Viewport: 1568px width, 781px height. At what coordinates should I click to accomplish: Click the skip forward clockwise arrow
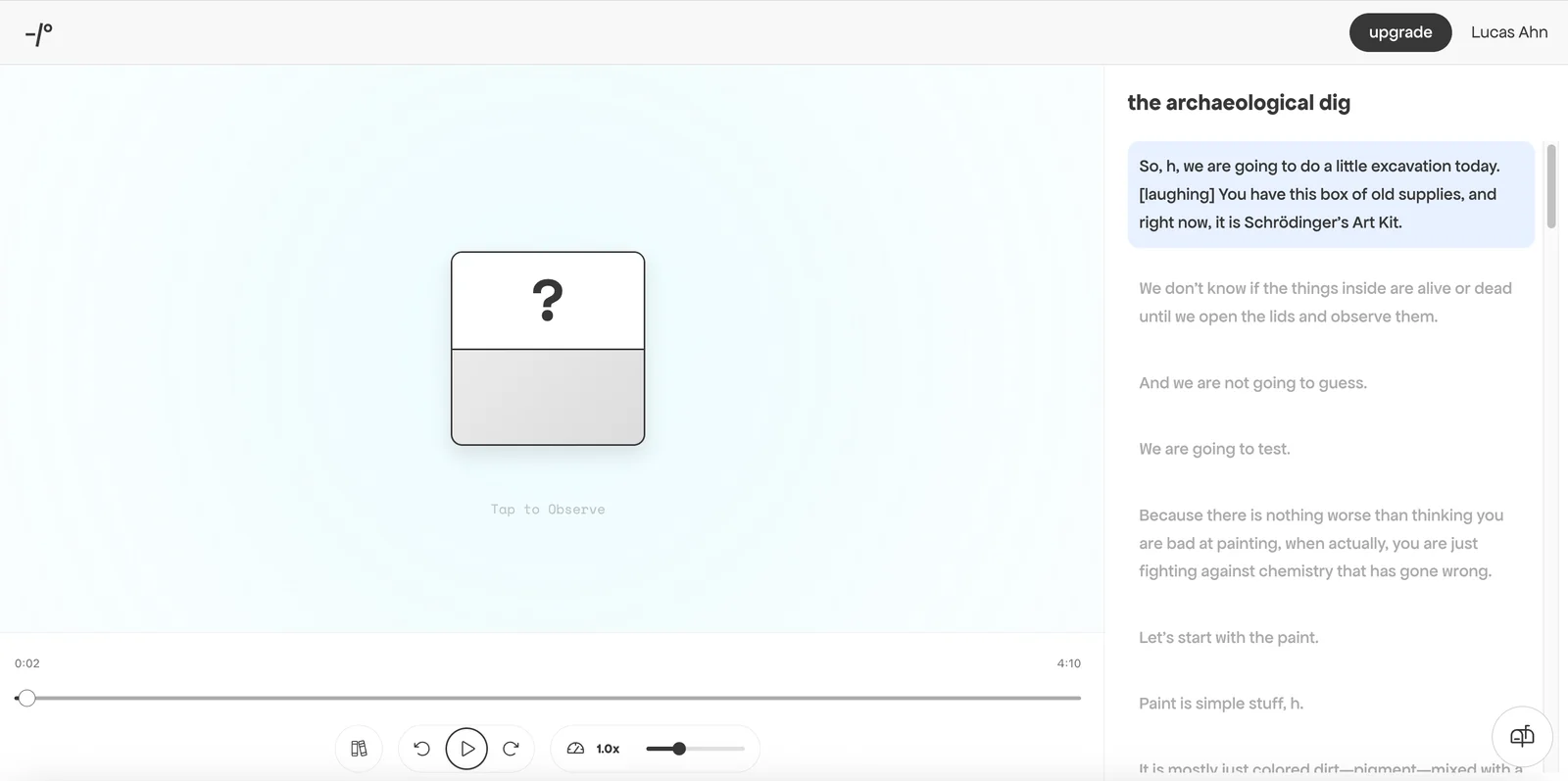tap(511, 749)
